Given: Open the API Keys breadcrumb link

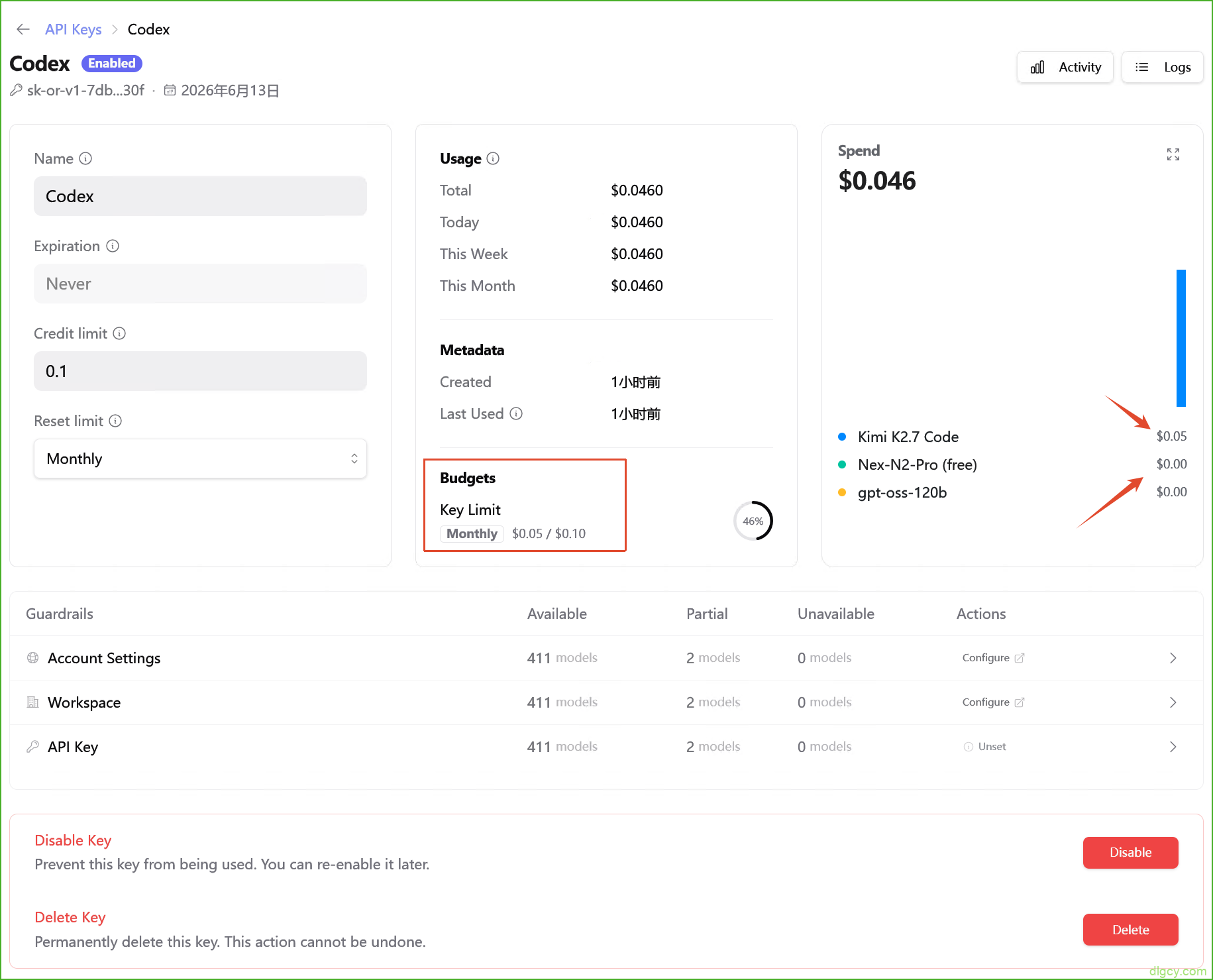Looking at the screenshot, I should (73, 29).
